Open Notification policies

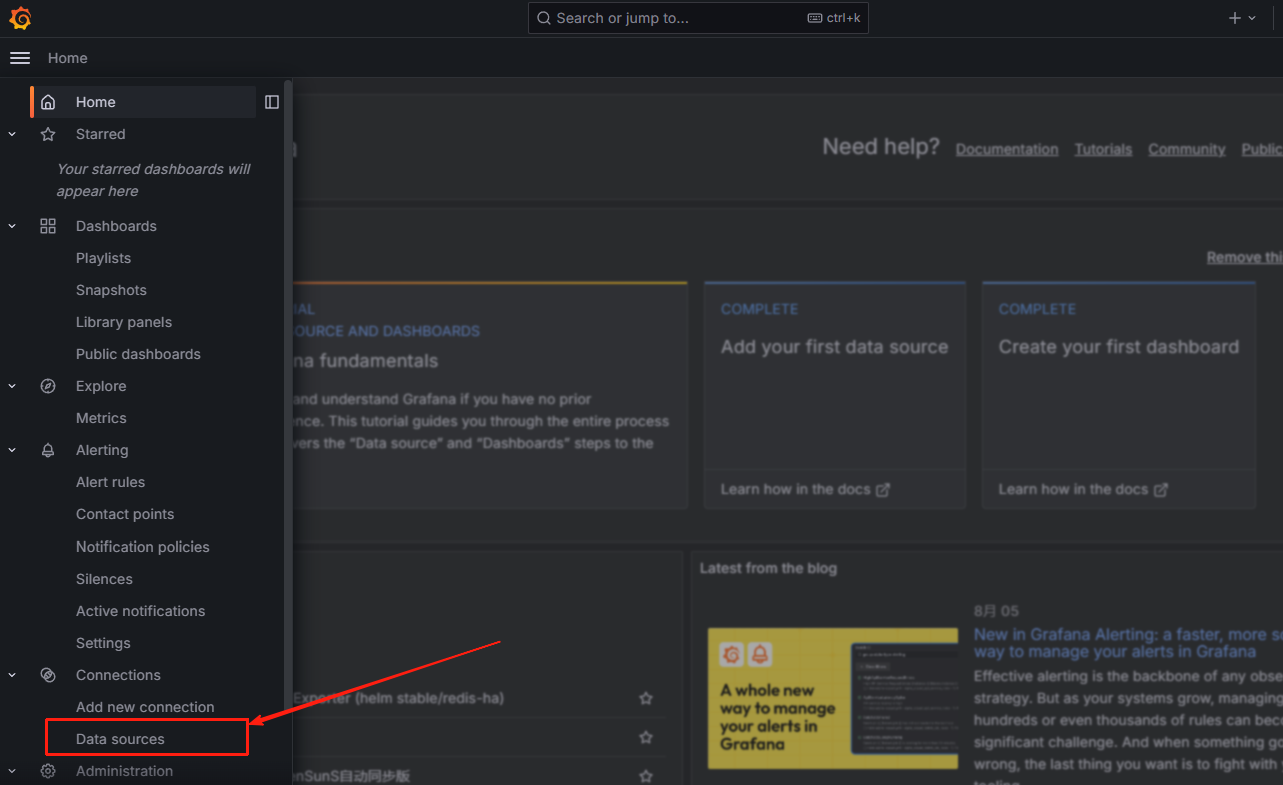pos(143,547)
